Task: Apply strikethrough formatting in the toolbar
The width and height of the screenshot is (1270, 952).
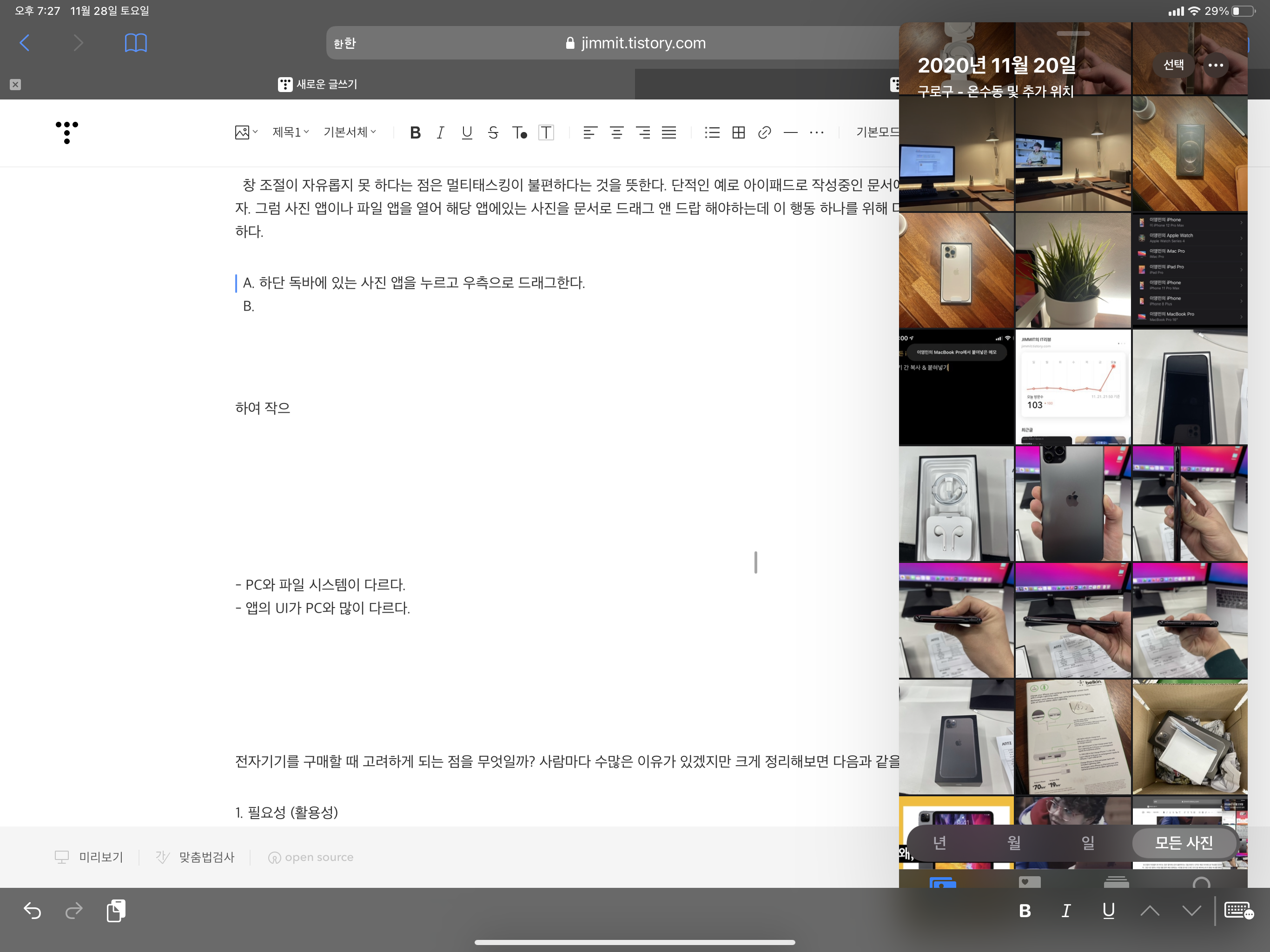Action: (x=493, y=132)
